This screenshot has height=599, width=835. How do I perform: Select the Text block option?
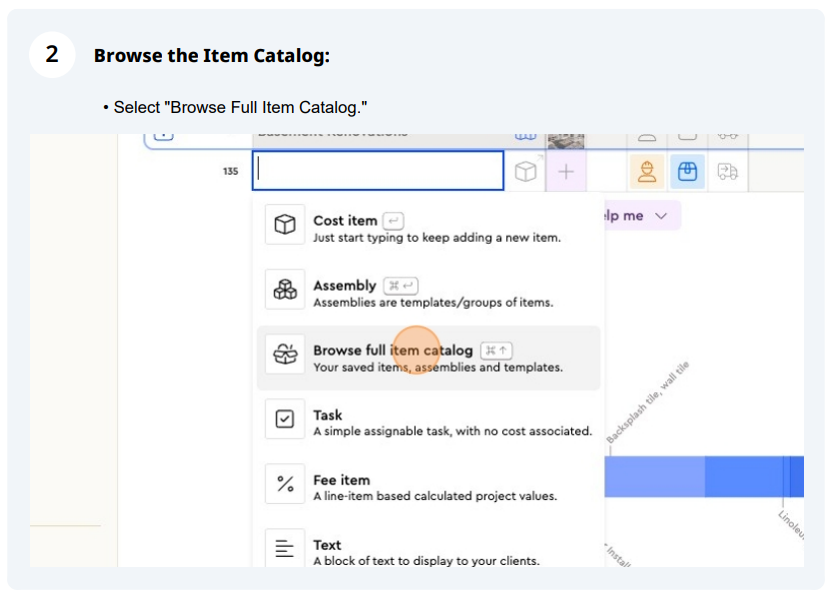click(429, 548)
